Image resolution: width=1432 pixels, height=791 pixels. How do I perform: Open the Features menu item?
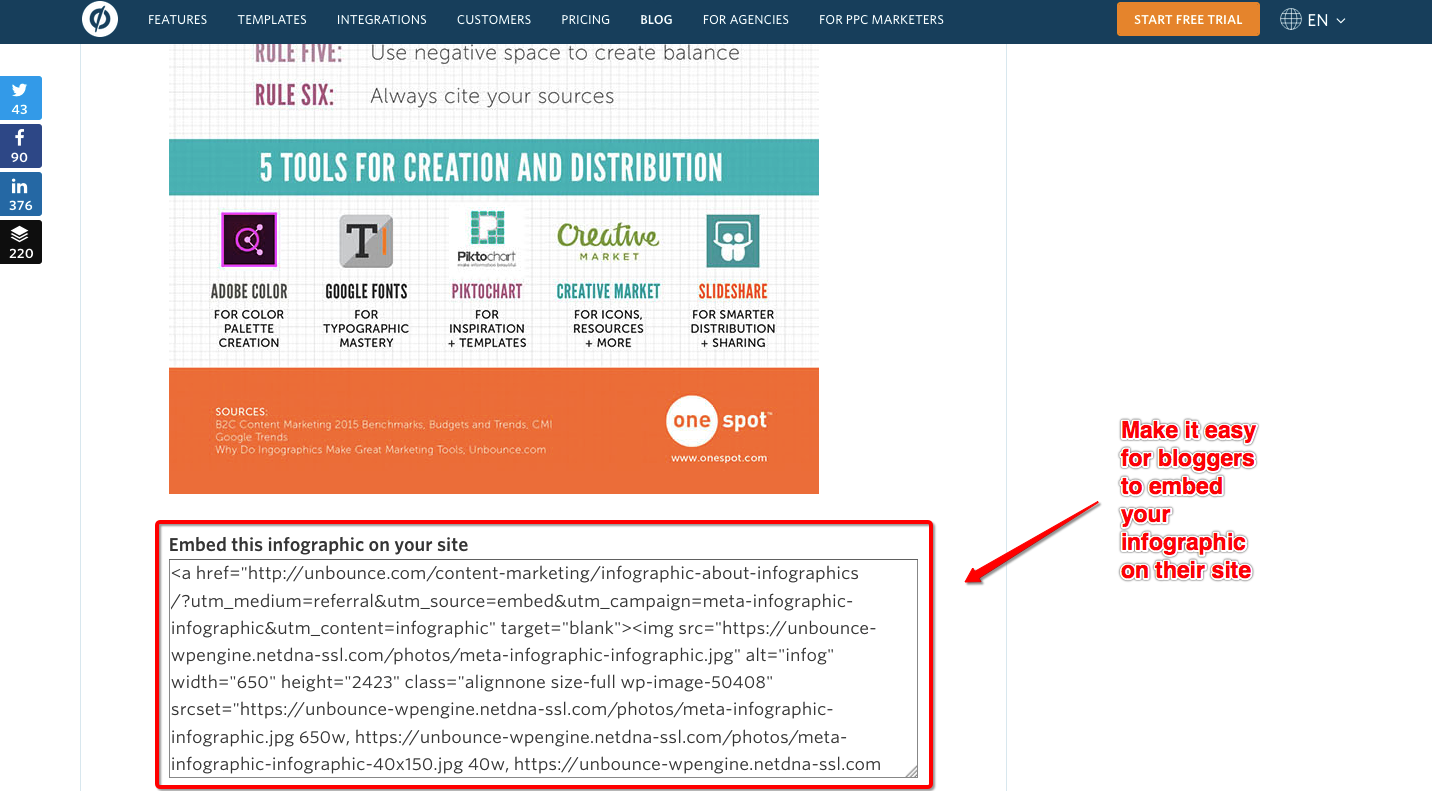178,19
